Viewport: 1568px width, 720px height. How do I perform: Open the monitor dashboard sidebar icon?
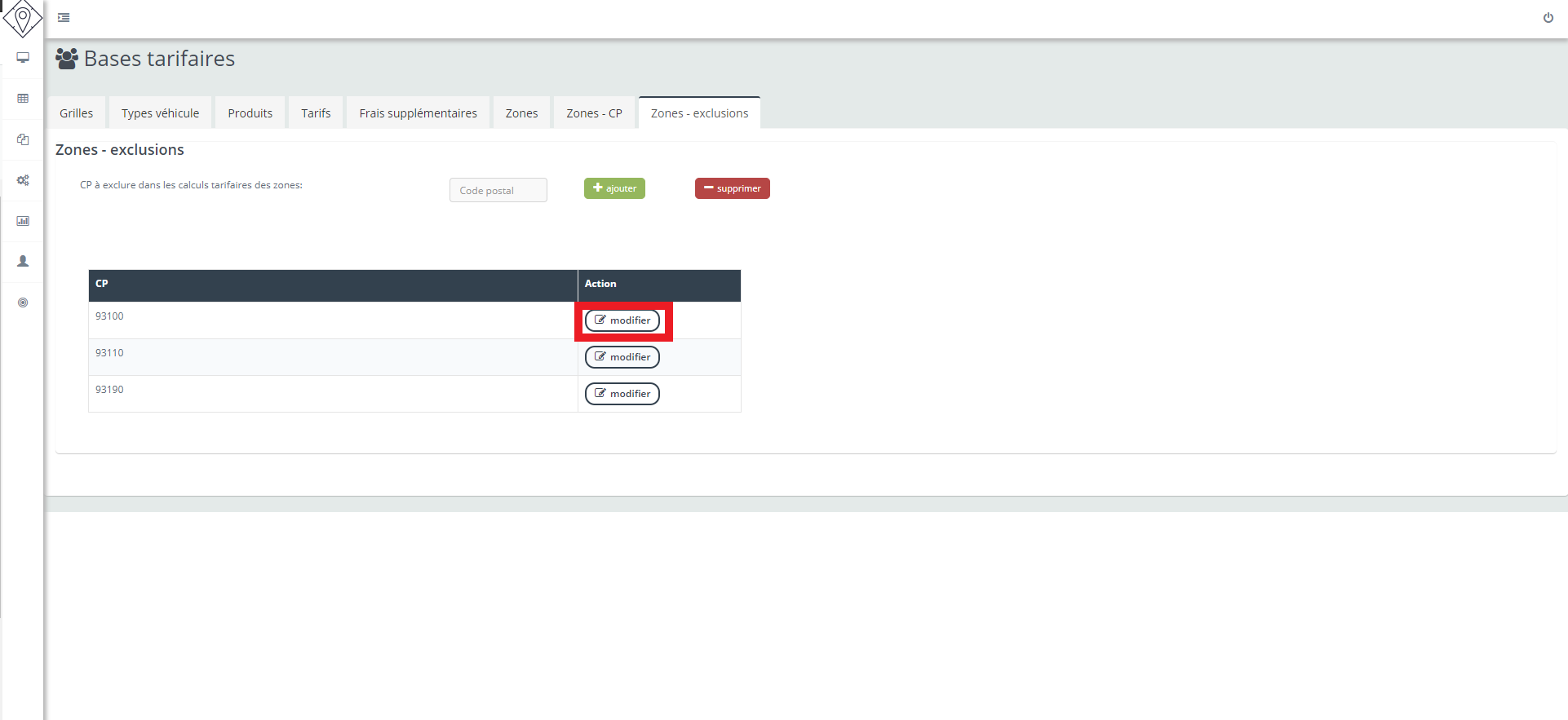[x=23, y=58]
